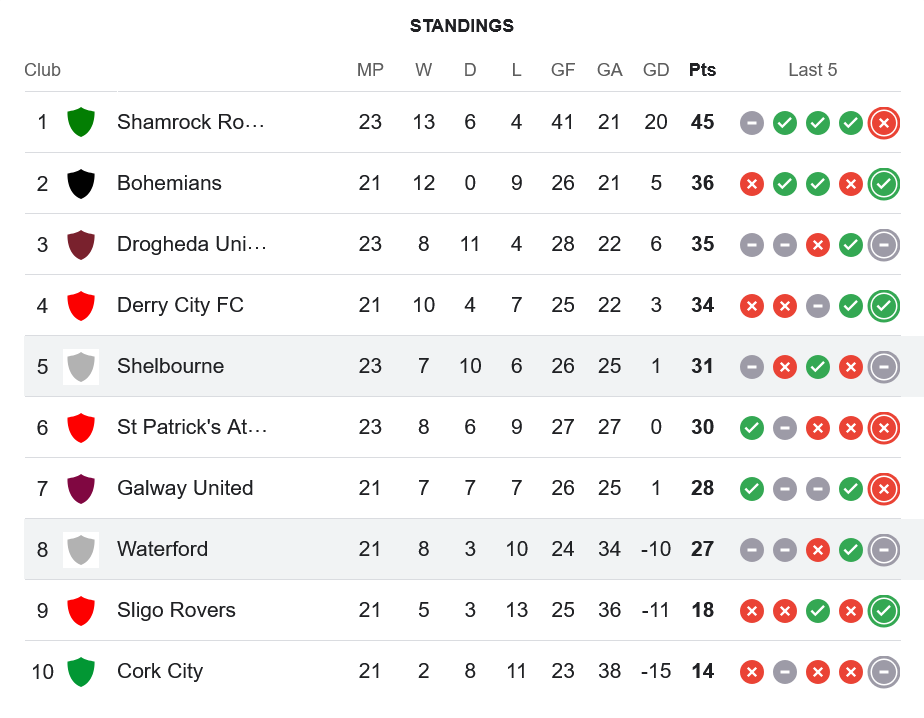This screenshot has height=718, width=924.
Task: Click the Last 5 column header
Action: [x=812, y=70]
